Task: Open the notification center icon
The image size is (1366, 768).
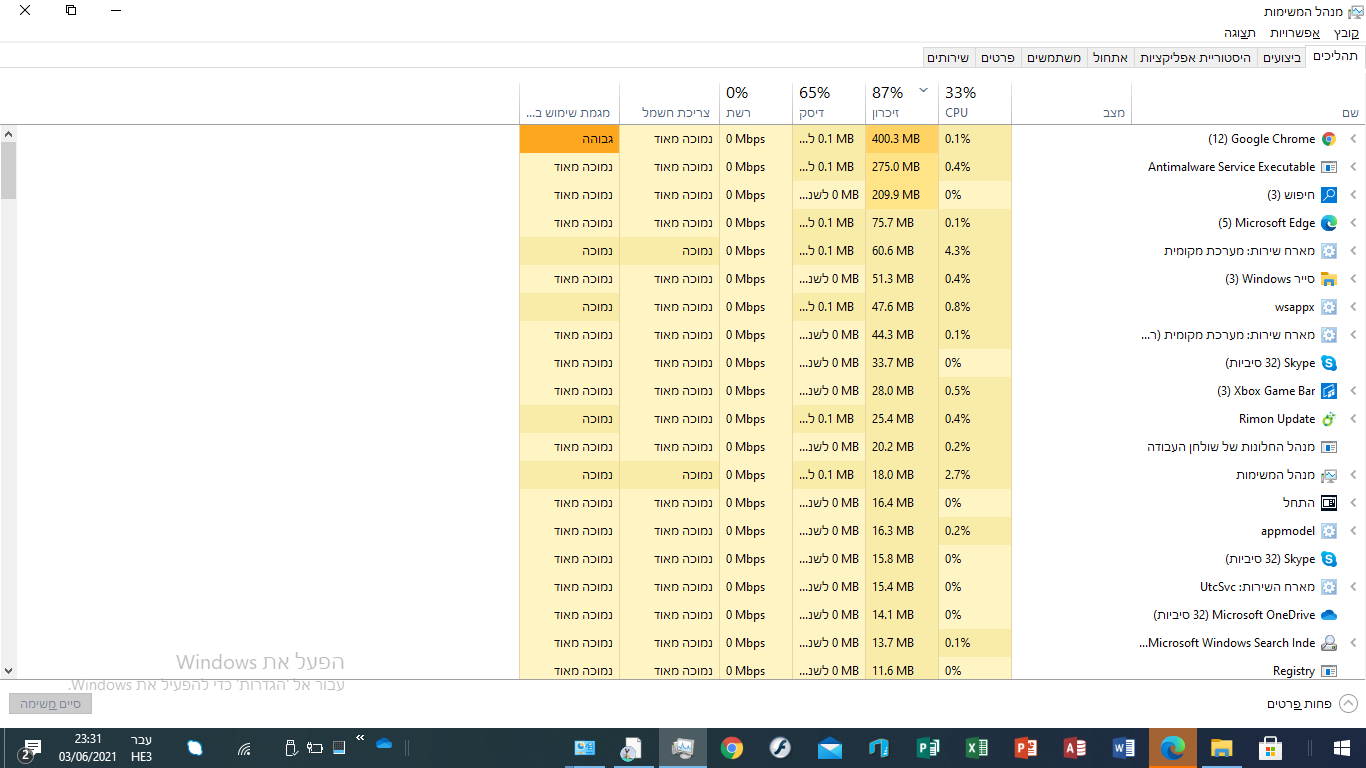Action: point(29,749)
